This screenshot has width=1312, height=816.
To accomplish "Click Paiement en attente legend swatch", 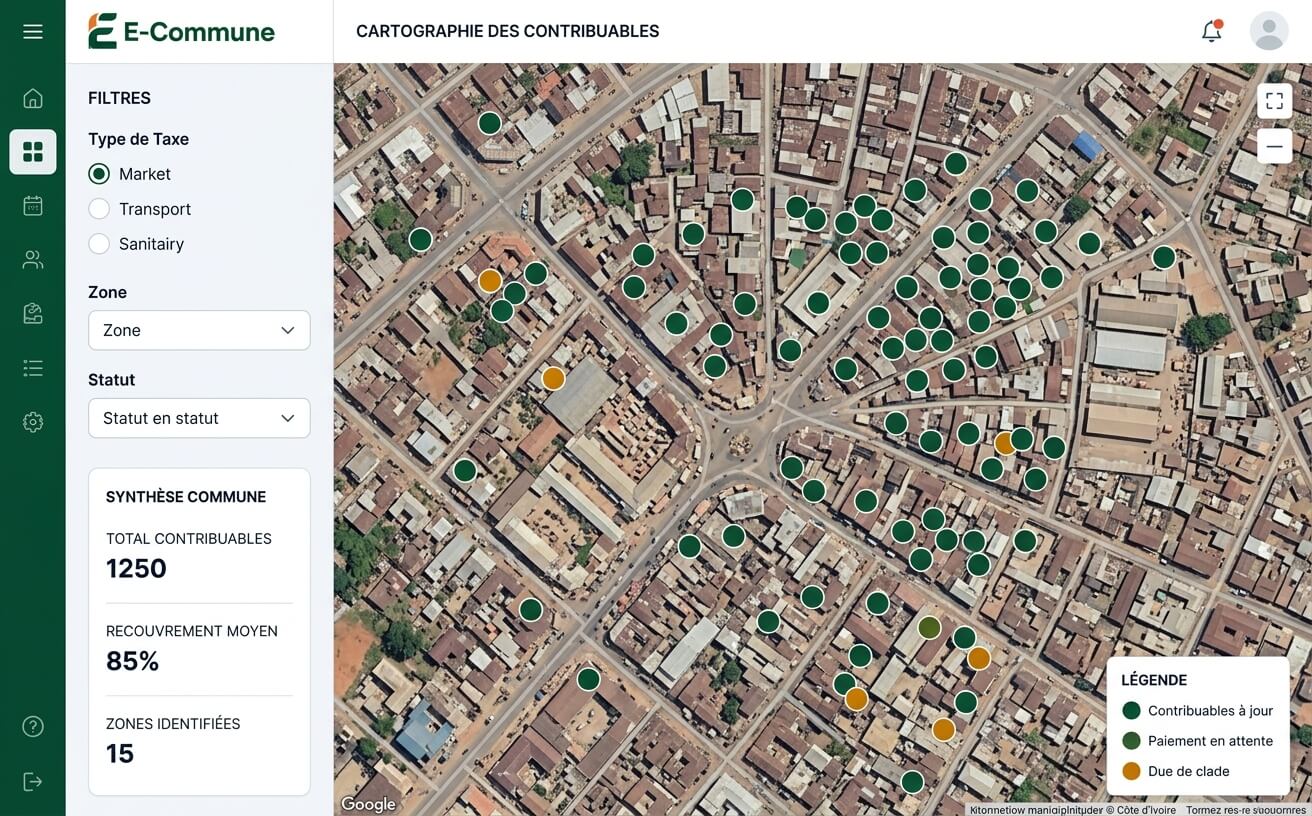I will tap(1131, 741).
